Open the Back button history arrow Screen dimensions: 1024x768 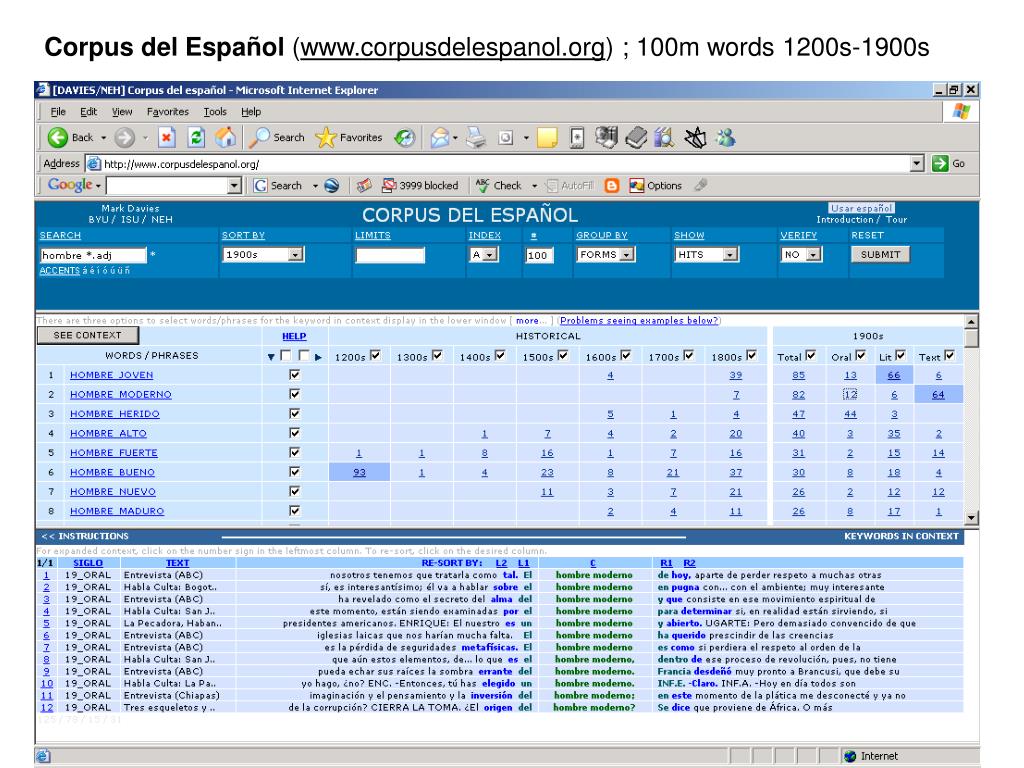[x=103, y=138]
